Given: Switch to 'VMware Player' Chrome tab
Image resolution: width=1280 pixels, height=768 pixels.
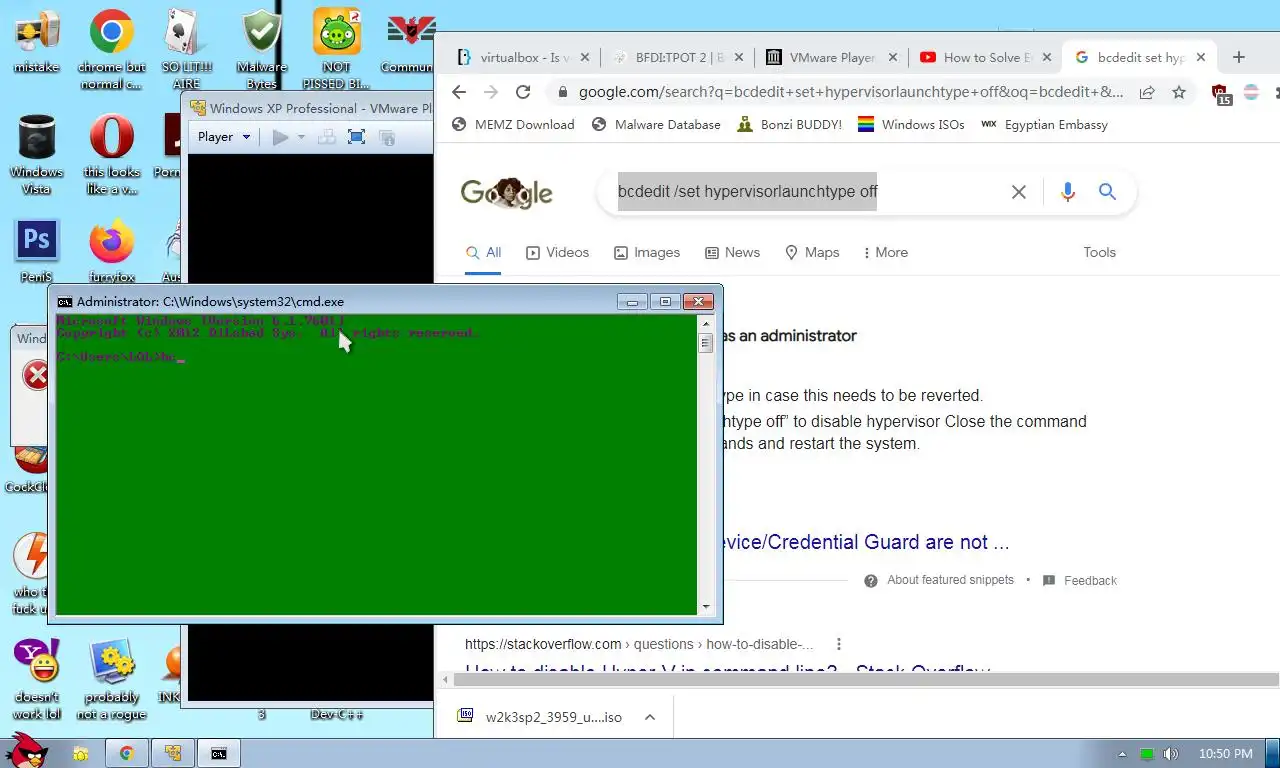Looking at the screenshot, I should (831, 57).
